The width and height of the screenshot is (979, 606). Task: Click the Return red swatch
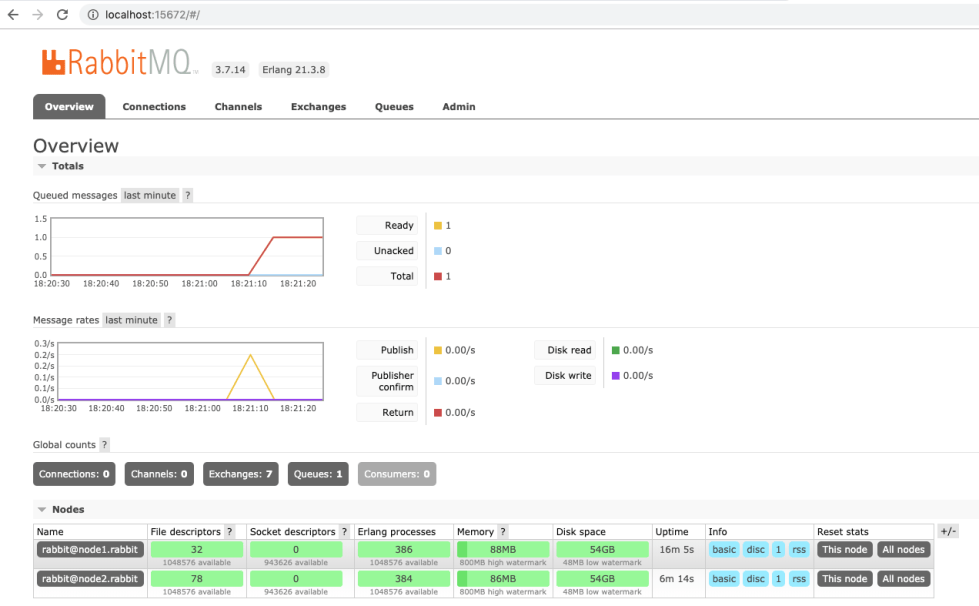click(x=438, y=413)
